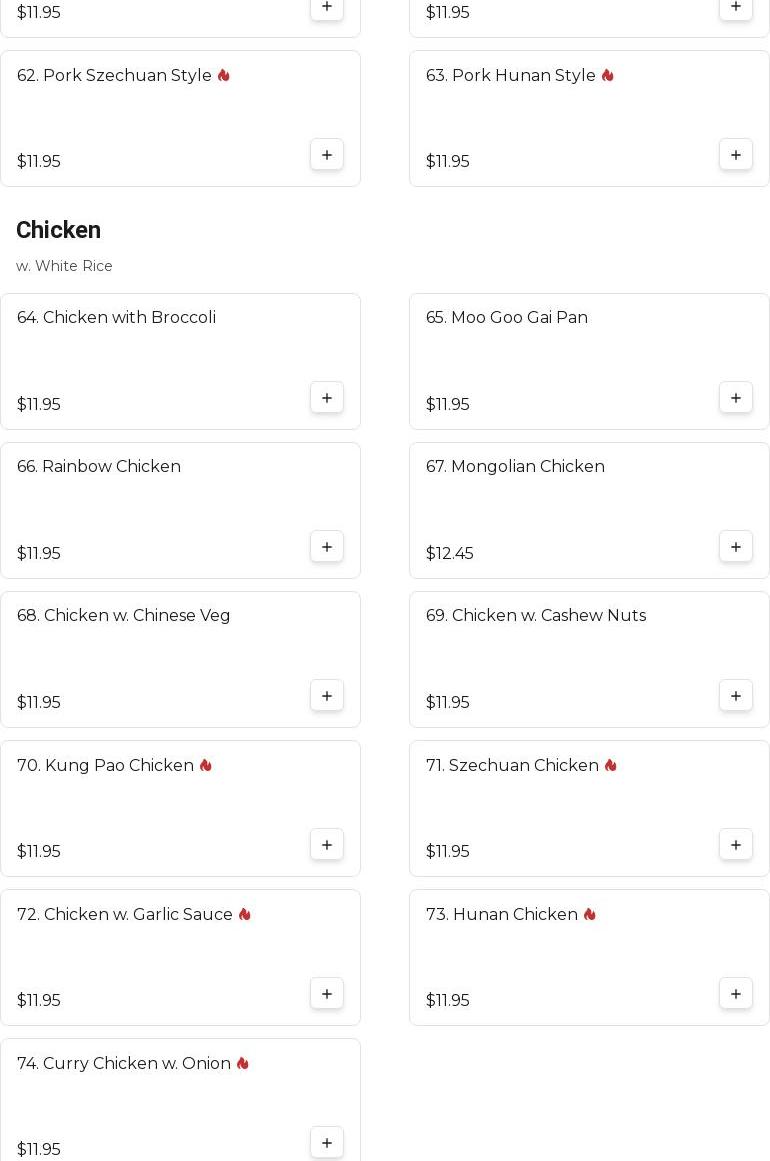
Task: Add Chicken w. Cashew Nuts to cart
Action: (x=736, y=696)
